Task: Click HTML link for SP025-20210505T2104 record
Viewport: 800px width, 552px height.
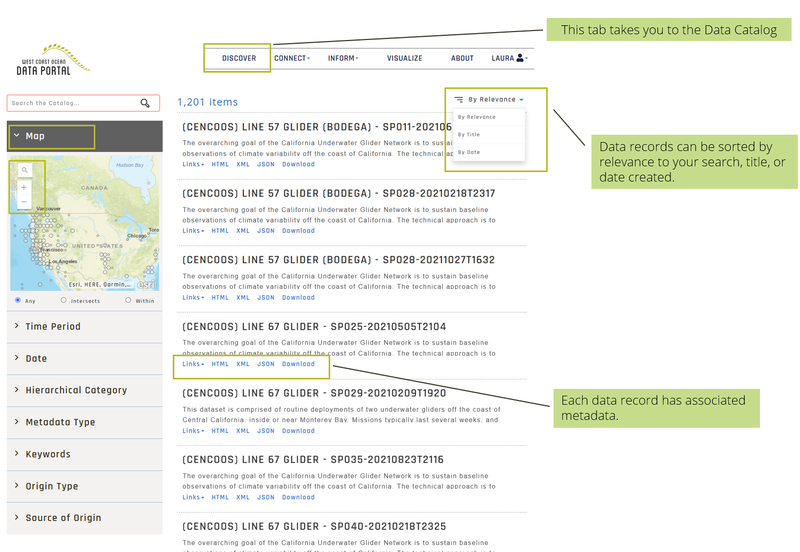Action: click(220, 364)
